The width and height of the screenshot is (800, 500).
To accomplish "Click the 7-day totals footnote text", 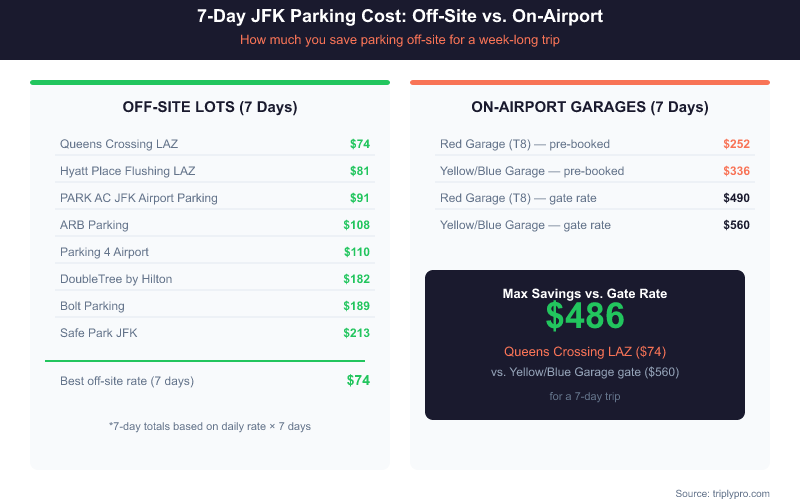I will 210,426.
